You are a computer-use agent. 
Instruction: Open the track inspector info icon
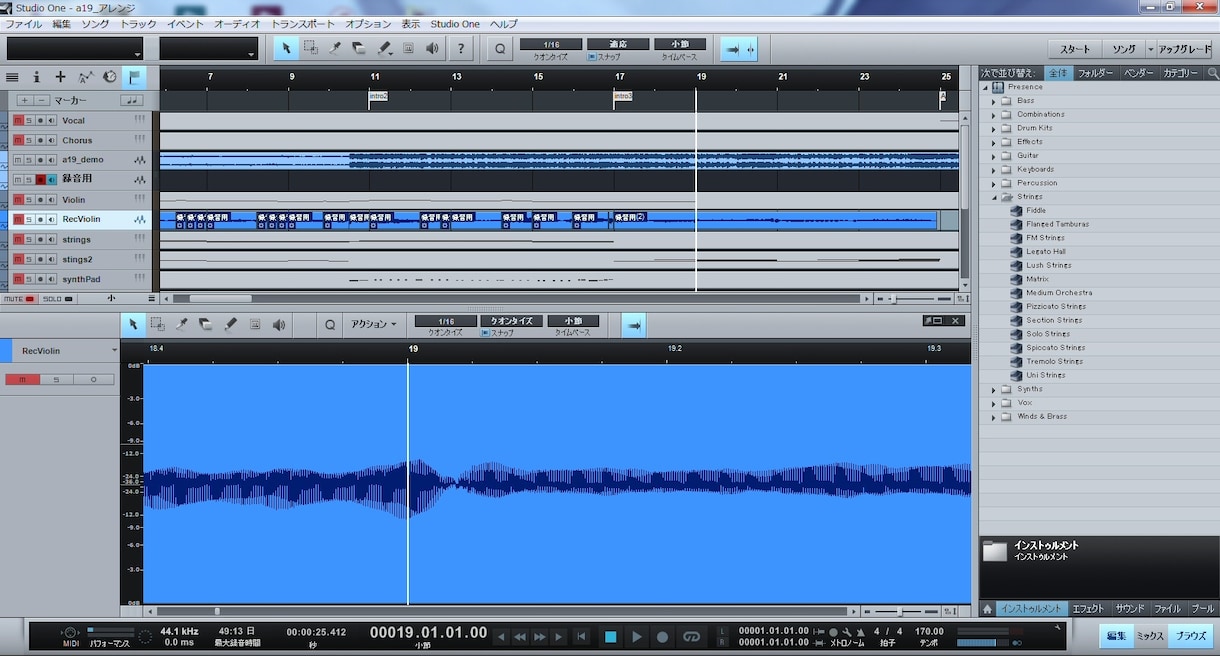pos(36,77)
